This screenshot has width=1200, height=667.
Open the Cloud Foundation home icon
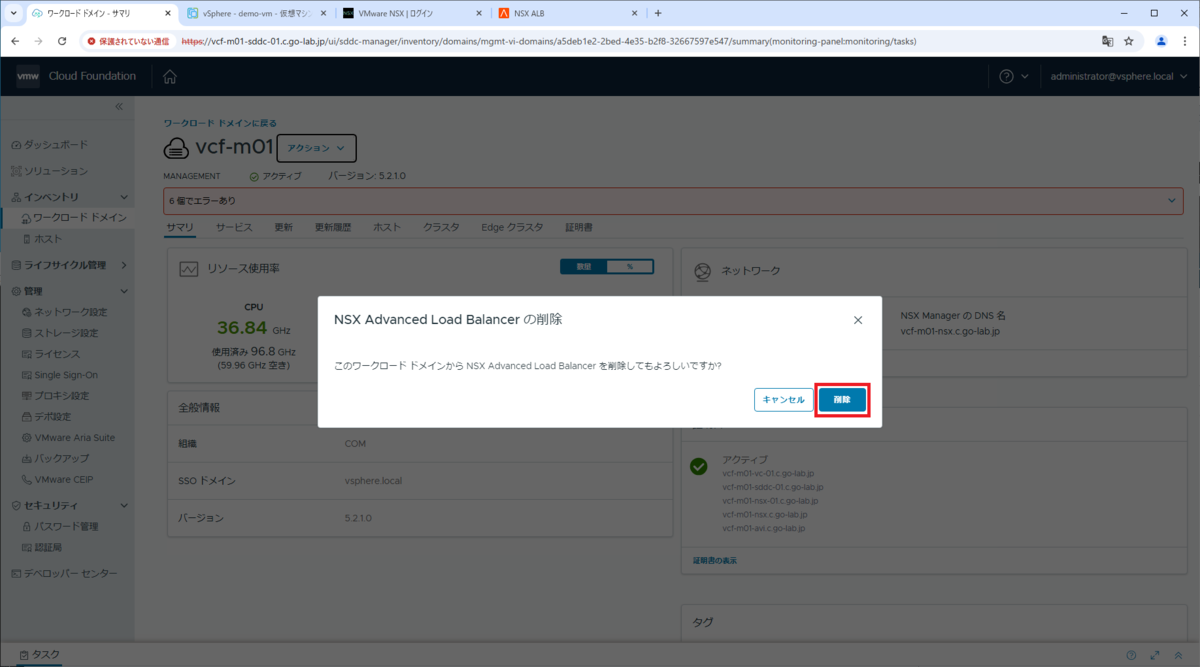(170, 77)
